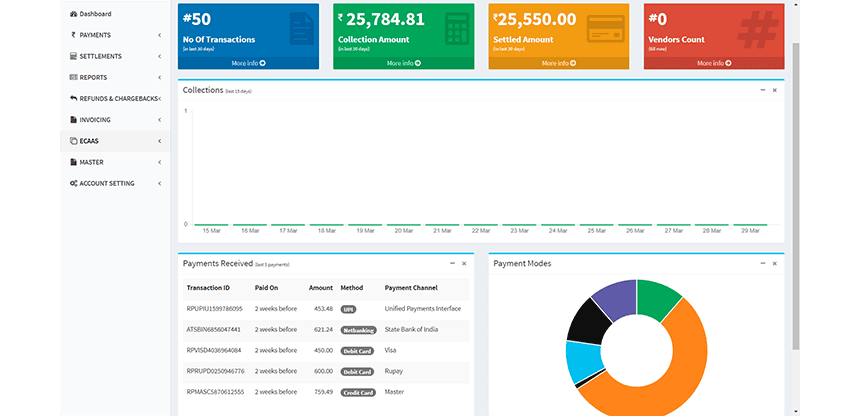Collapse the Payment Modes panel
860x416 pixels.
point(762,263)
